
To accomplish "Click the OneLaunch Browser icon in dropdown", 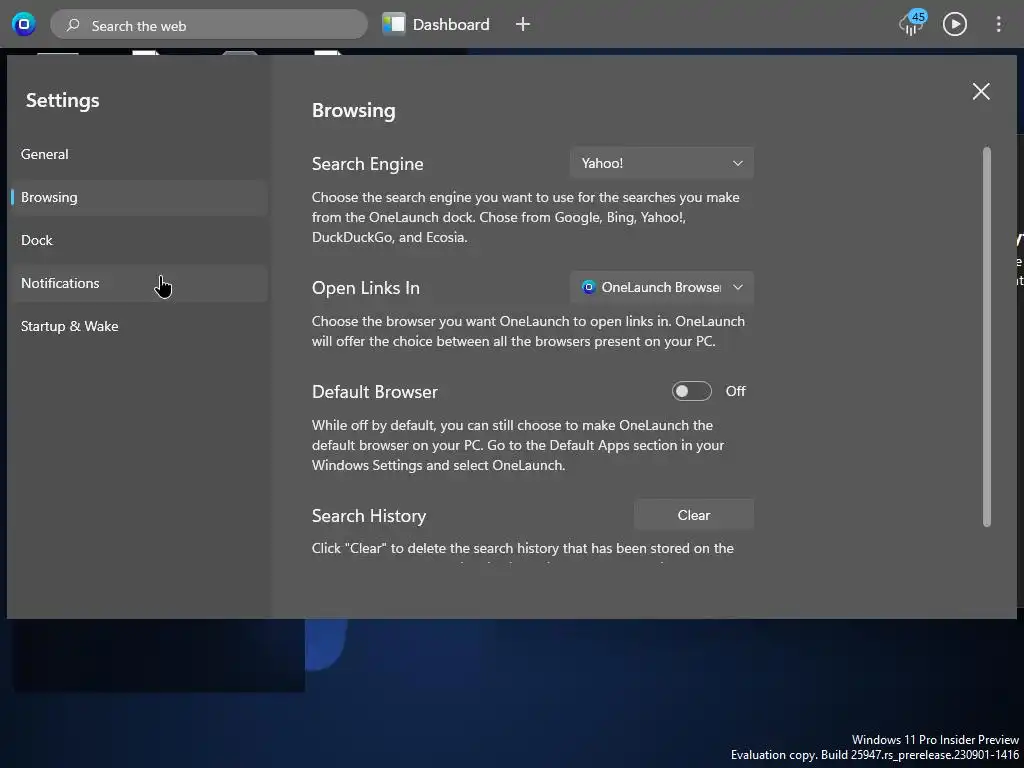I will (588, 287).
